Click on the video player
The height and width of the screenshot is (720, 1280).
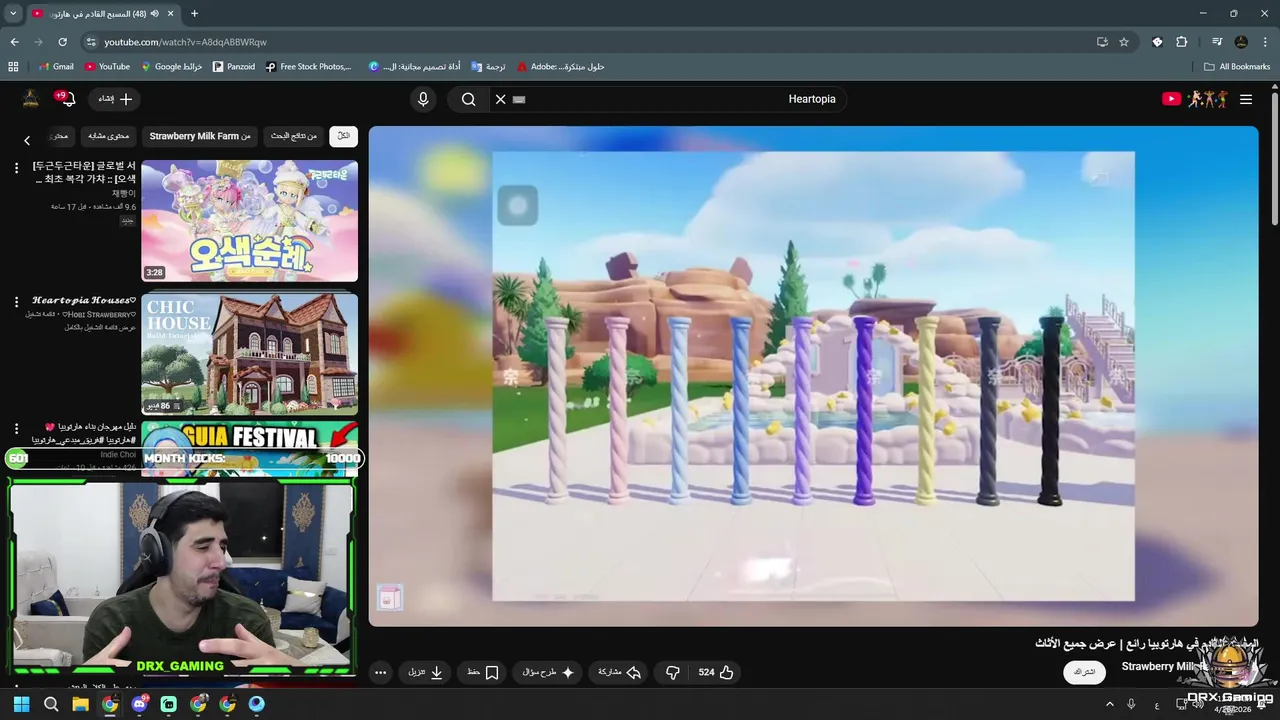pyautogui.click(x=813, y=376)
